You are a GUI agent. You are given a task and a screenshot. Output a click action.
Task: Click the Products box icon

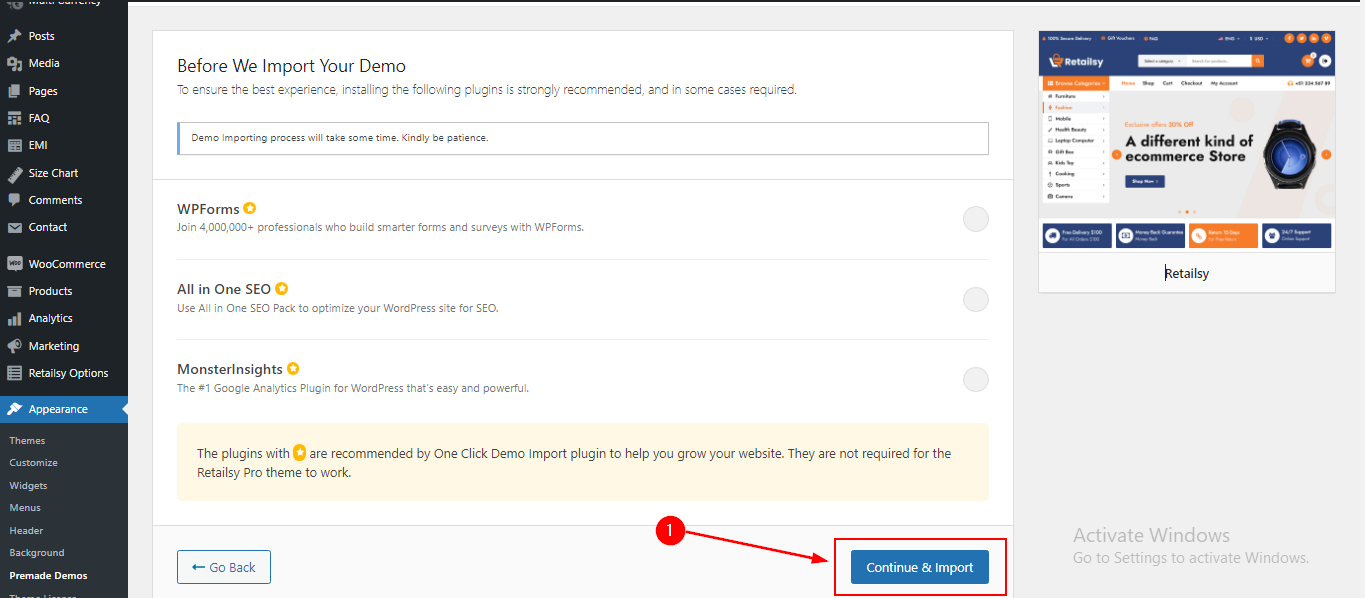click(x=14, y=291)
